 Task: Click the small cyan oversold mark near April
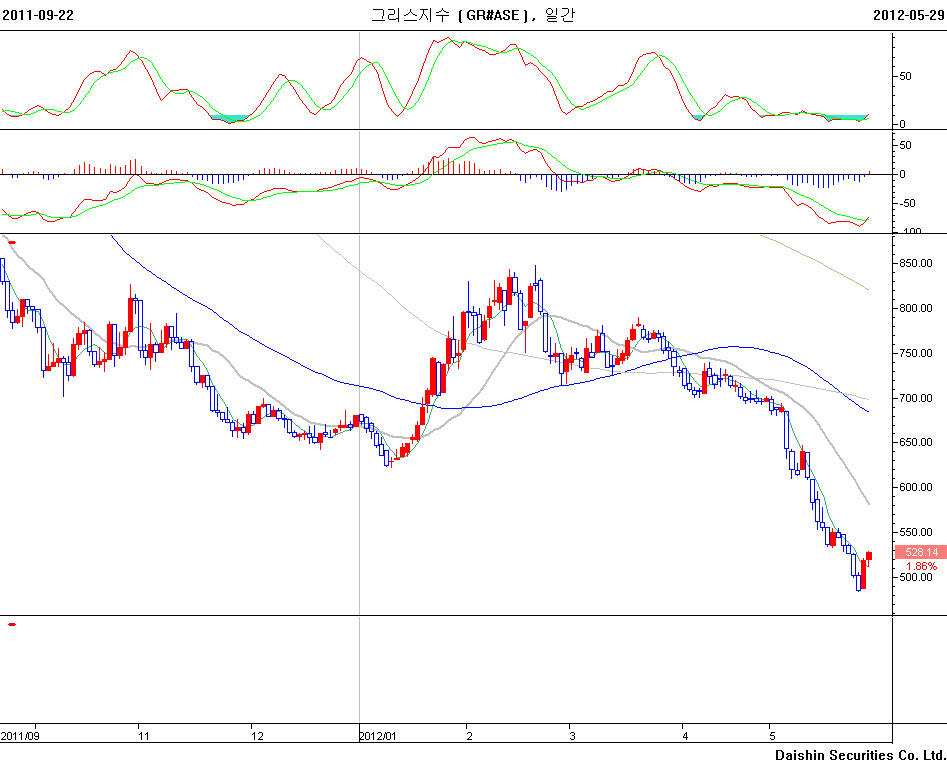[x=698, y=118]
